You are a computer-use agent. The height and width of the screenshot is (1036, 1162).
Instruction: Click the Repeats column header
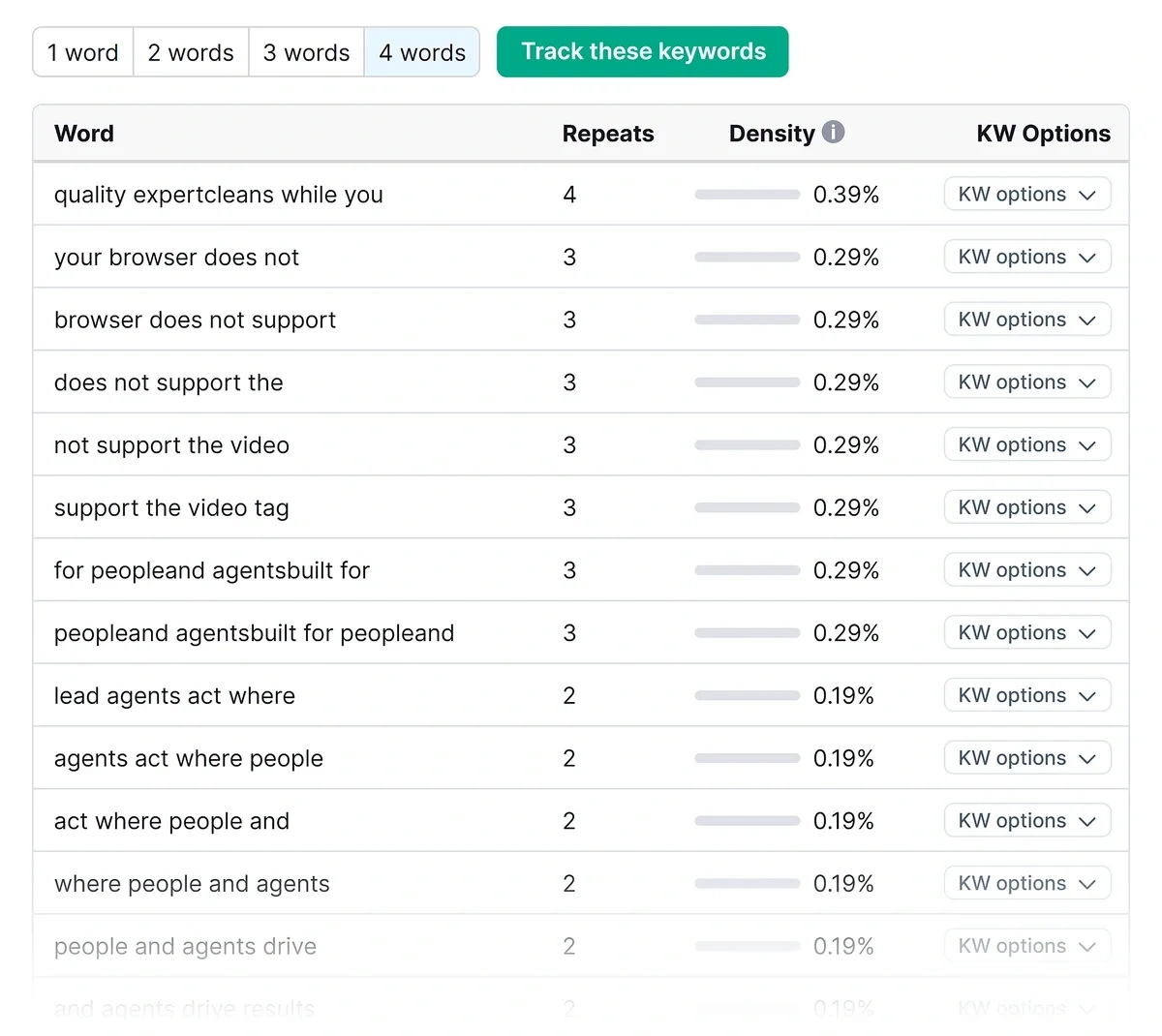pos(608,134)
